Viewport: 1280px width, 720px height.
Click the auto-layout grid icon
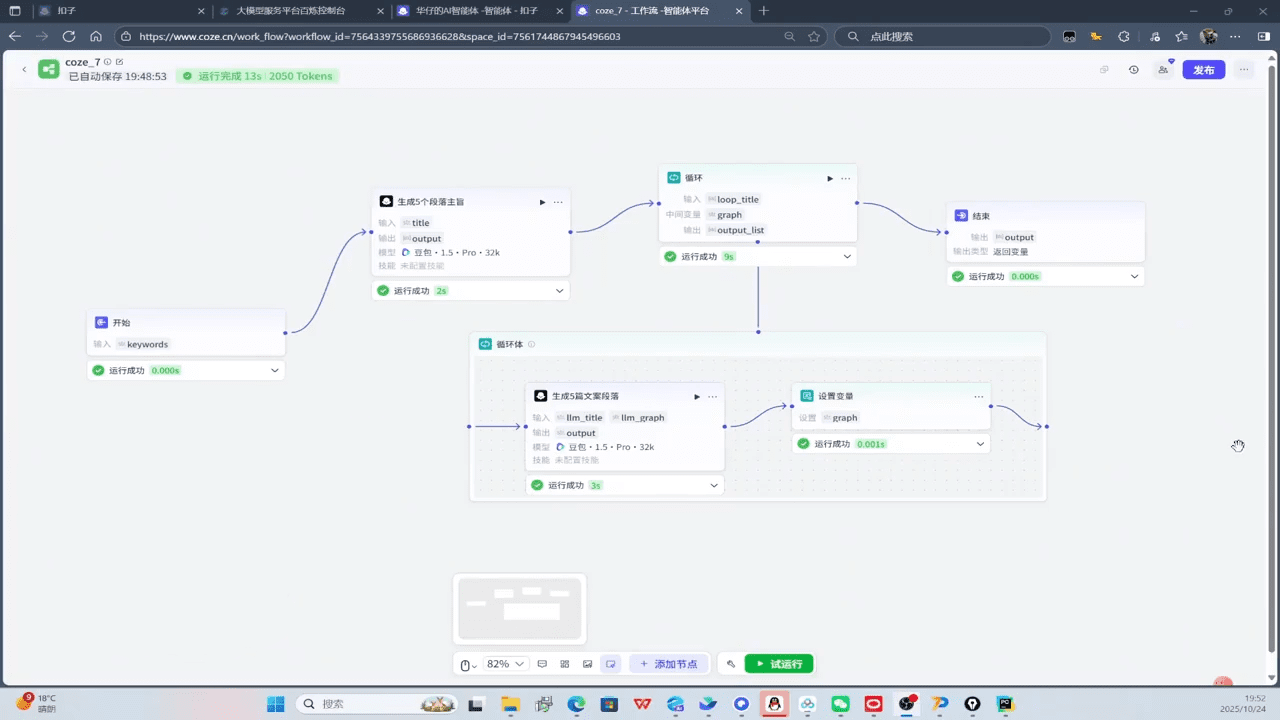coord(565,664)
